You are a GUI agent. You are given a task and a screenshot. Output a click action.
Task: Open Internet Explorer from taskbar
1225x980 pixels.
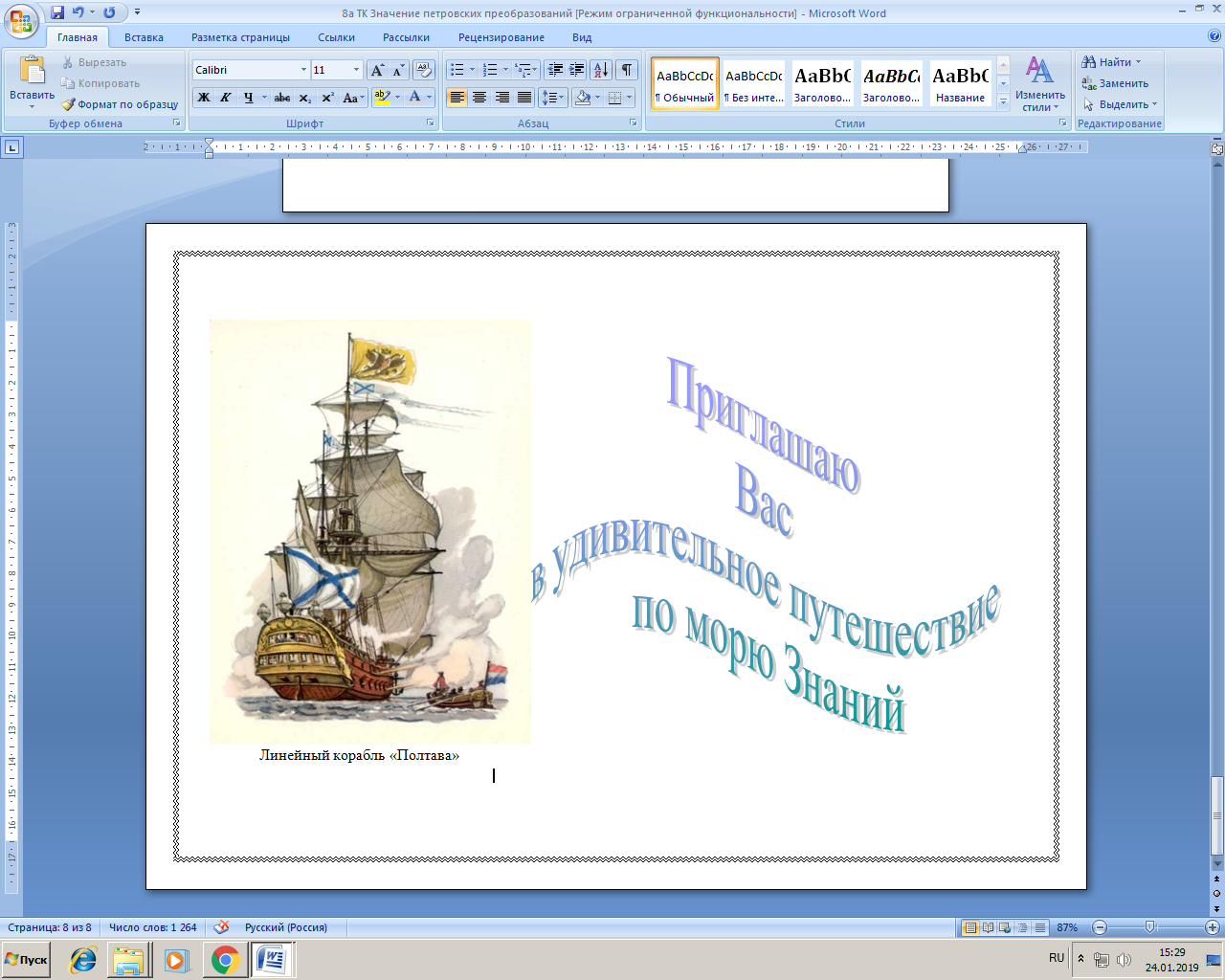click(x=83, y=960)
